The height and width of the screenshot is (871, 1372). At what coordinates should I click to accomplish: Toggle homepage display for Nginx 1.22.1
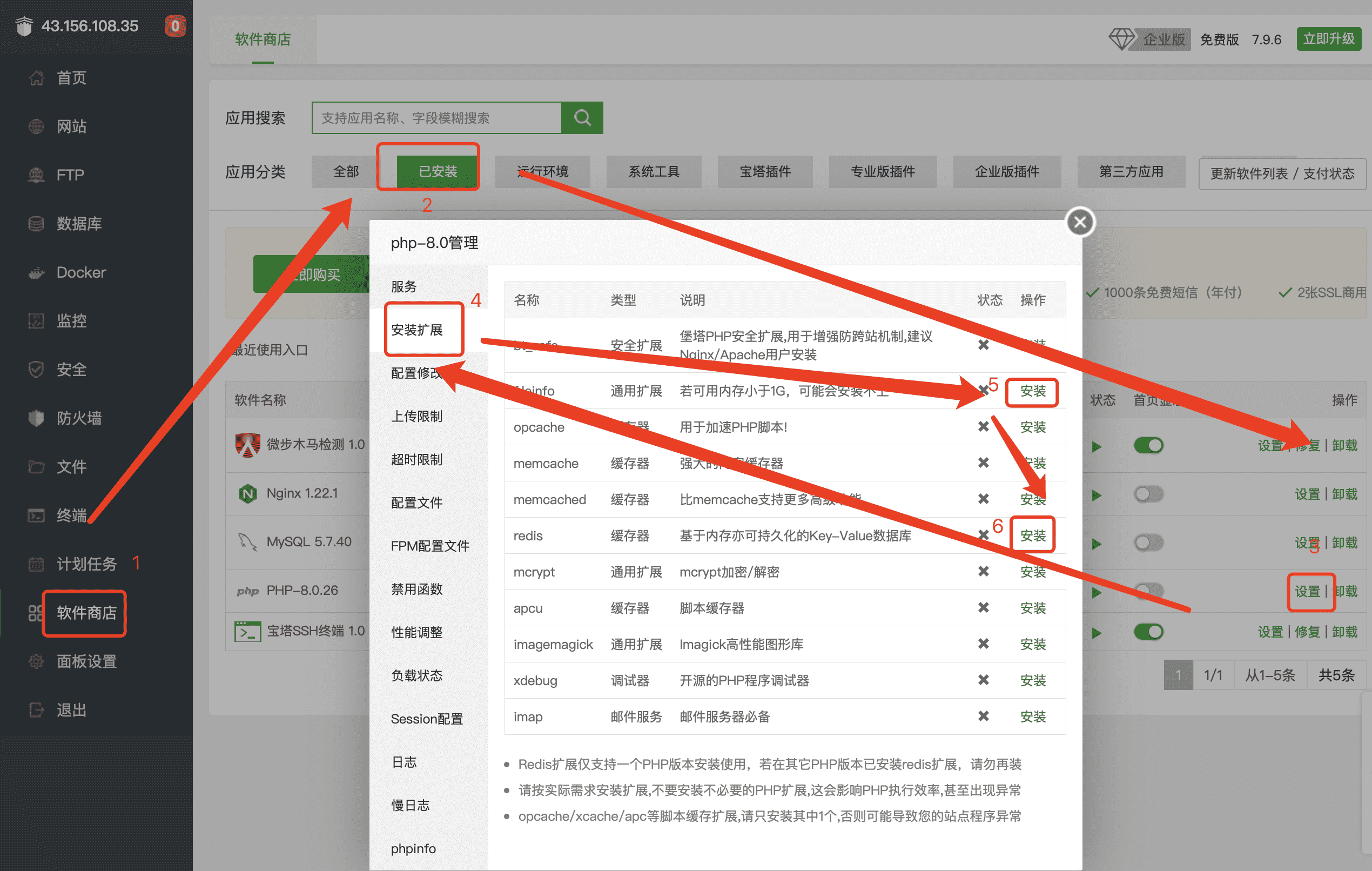pos(1148,494)
